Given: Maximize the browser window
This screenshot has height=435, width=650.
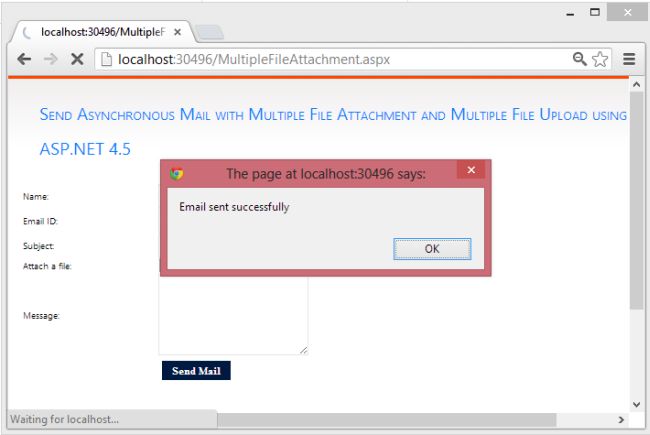Looking at the screenshot, I should tap(595, 12).
